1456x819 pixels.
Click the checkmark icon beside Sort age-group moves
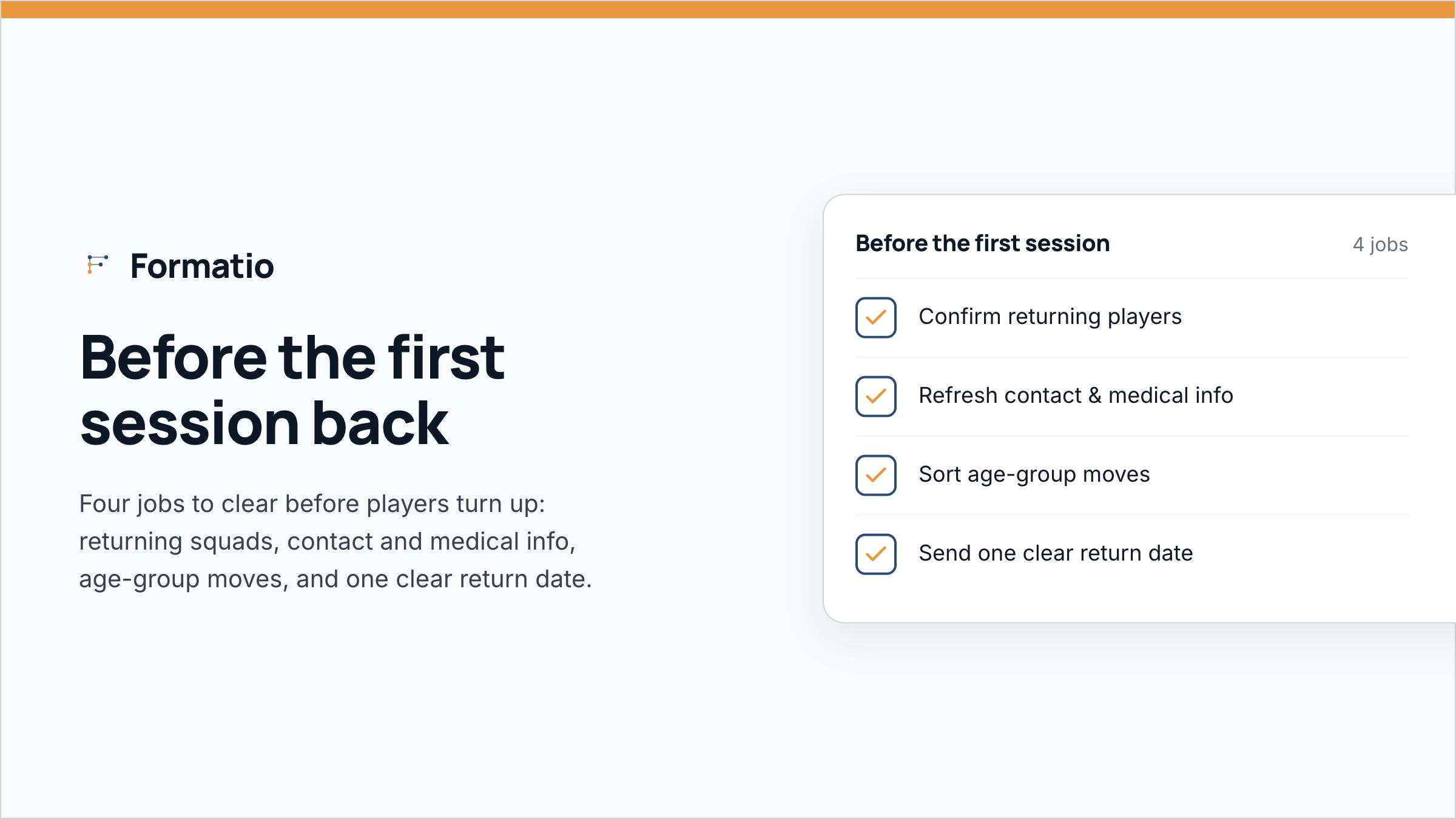pyautogui.click(x=876, y=475)
